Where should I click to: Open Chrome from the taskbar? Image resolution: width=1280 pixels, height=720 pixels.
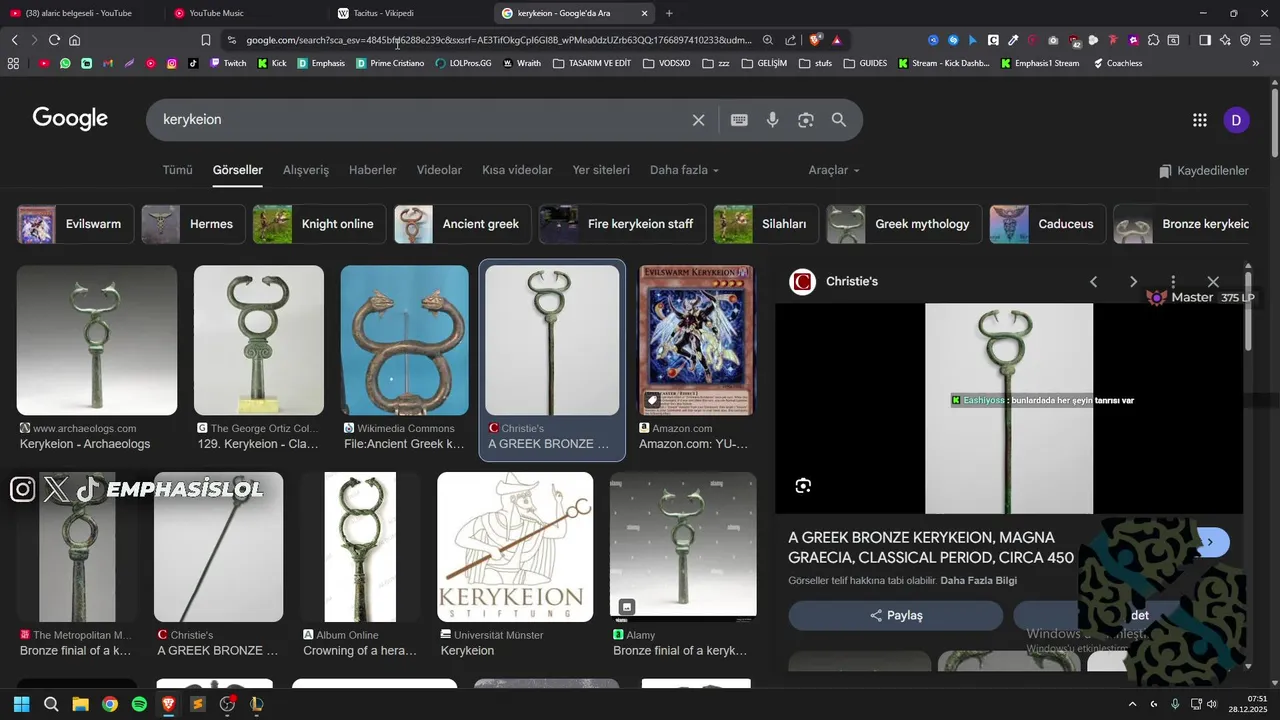110,704
